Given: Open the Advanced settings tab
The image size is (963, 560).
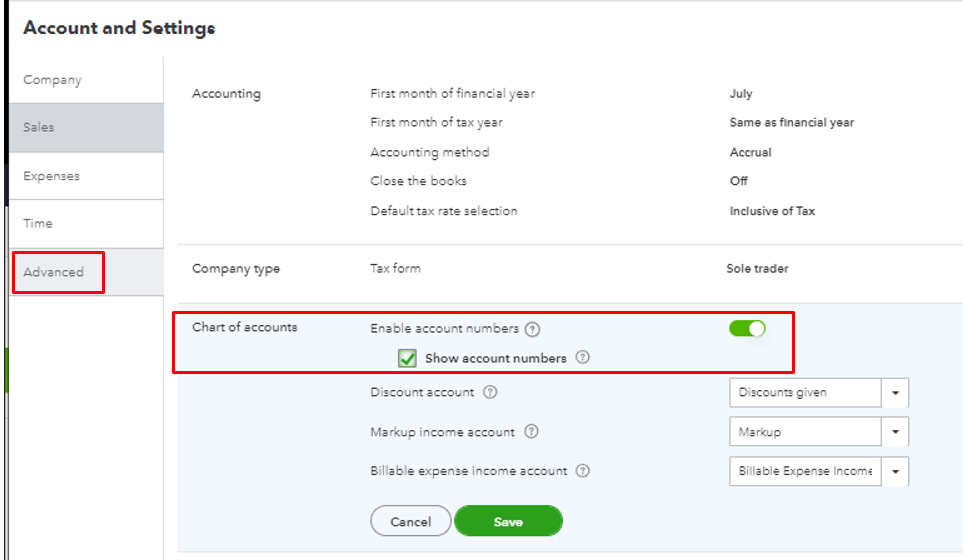Looking at the screenshot, I should 54,272.
